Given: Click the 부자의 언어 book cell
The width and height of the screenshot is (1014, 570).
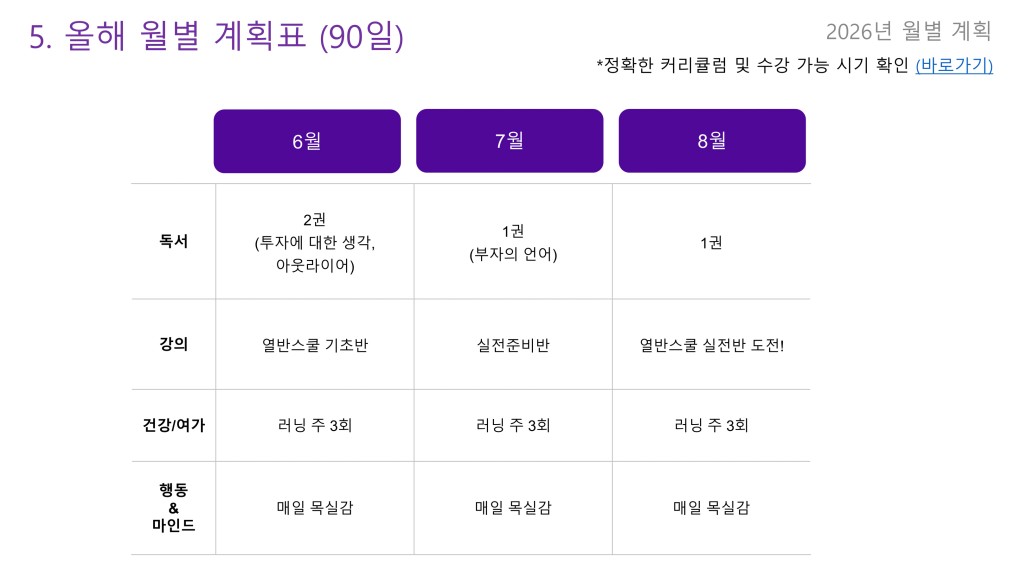Looking at the screenshot, I should (513, 242).
